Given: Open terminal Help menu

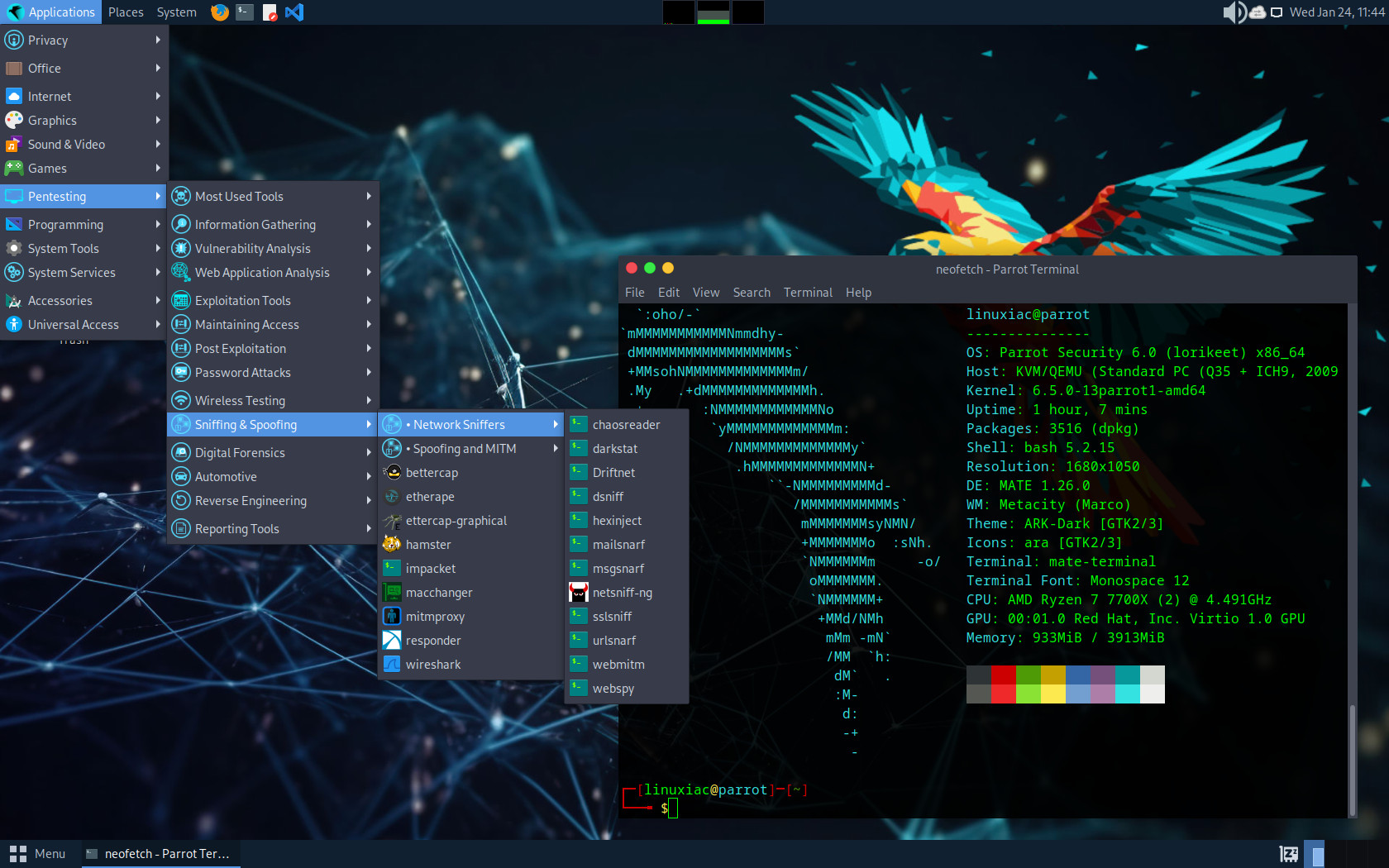Looking at the screenshot, I should [858, 293].
